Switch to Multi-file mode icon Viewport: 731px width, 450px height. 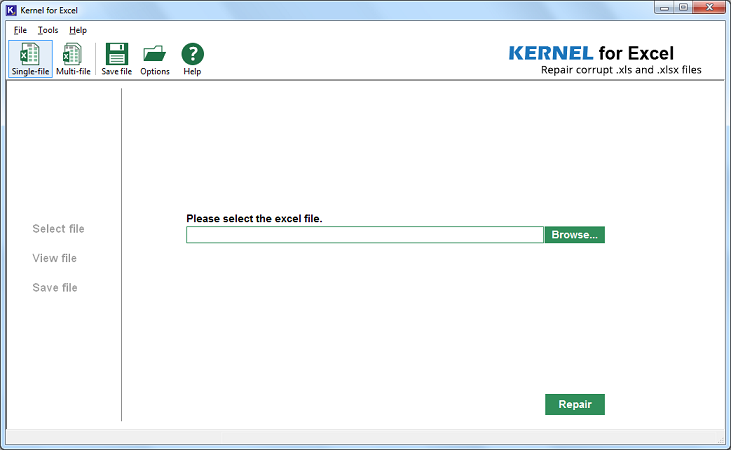(73, 59)
